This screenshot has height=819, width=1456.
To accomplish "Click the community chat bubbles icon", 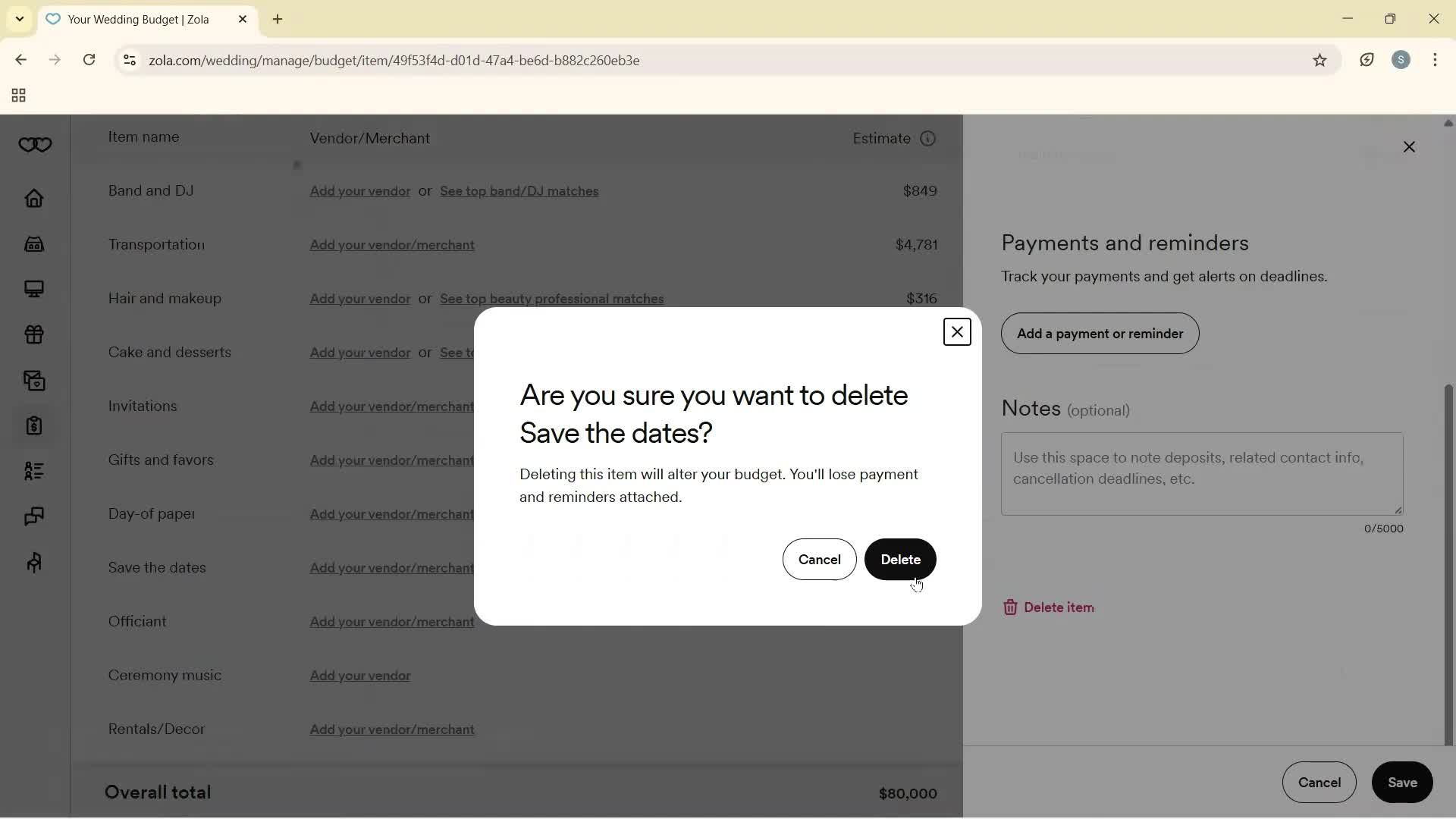I will click(x=34, y=516).
